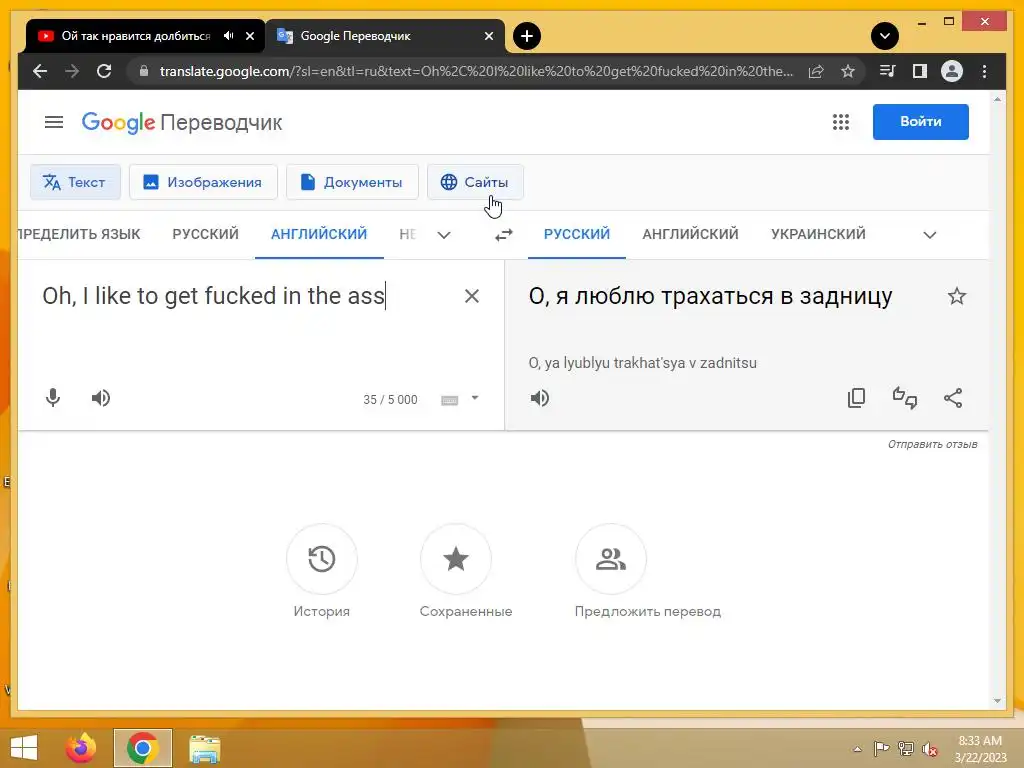Click the Отправить отзыв feedback link
Viewport: 1024px width, 768px height.
[932, 444]
